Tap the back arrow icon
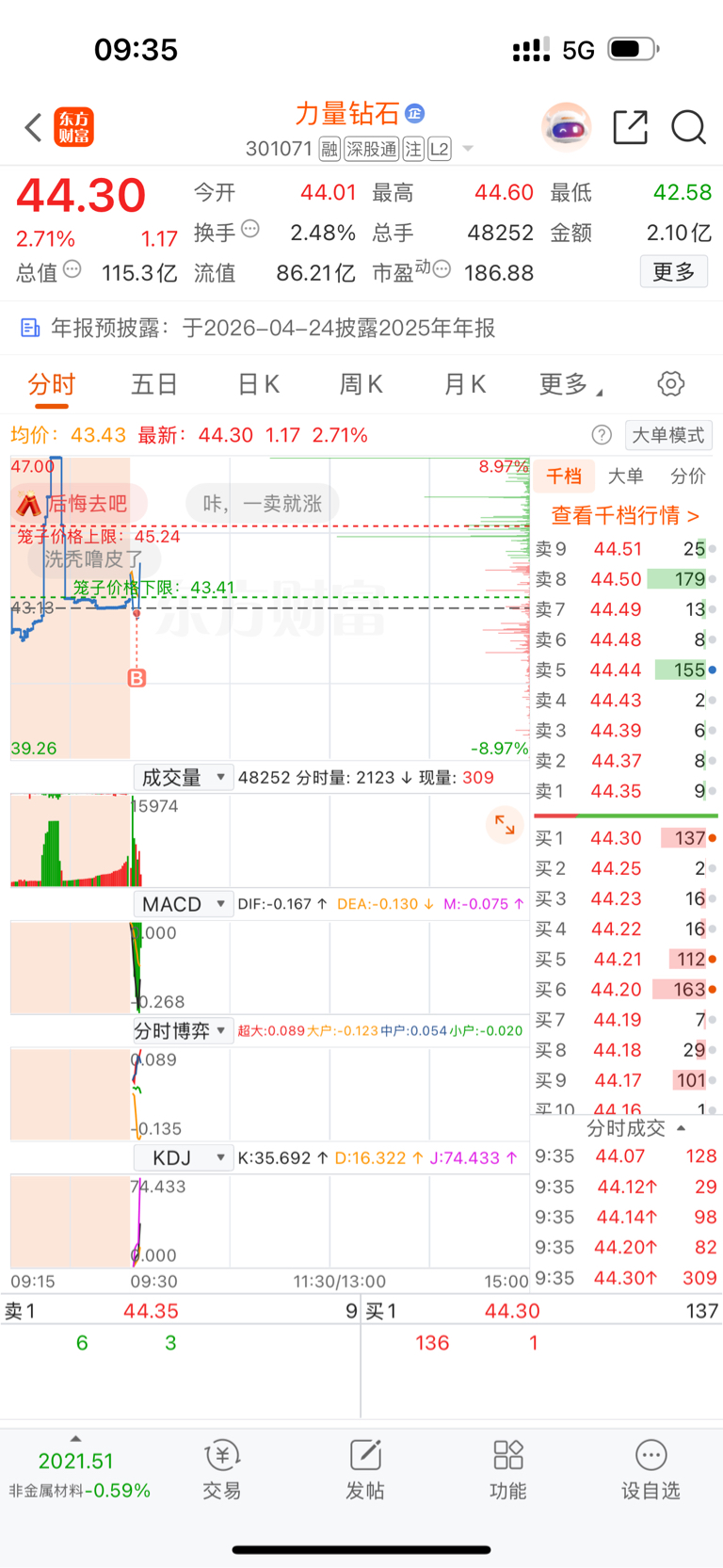The width and height of the screenshot is (723, 1568). pyautogui.click(x=34, y=127)
